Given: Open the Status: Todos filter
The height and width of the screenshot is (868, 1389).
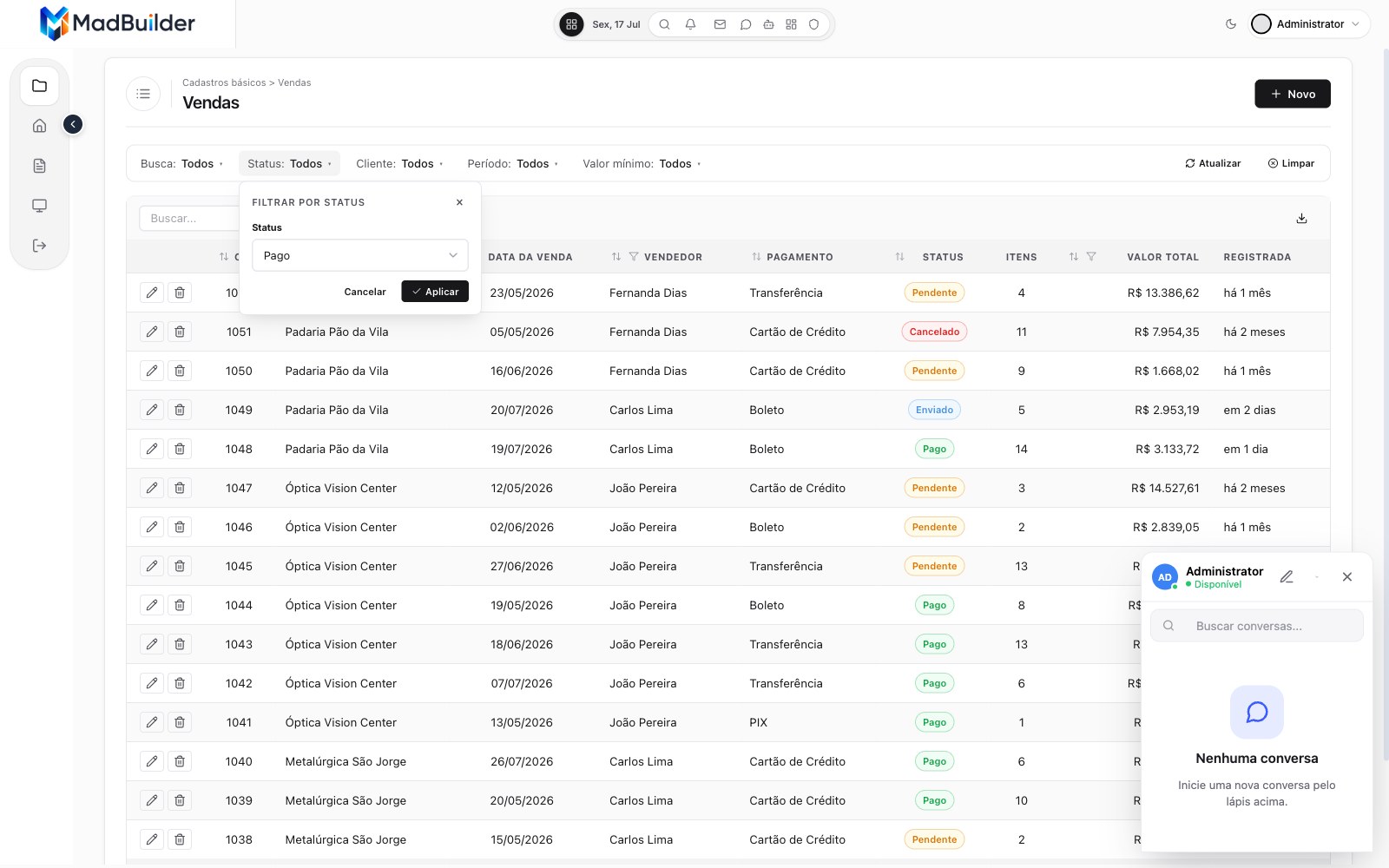Looking at the screenshot, I should point(289,163).
